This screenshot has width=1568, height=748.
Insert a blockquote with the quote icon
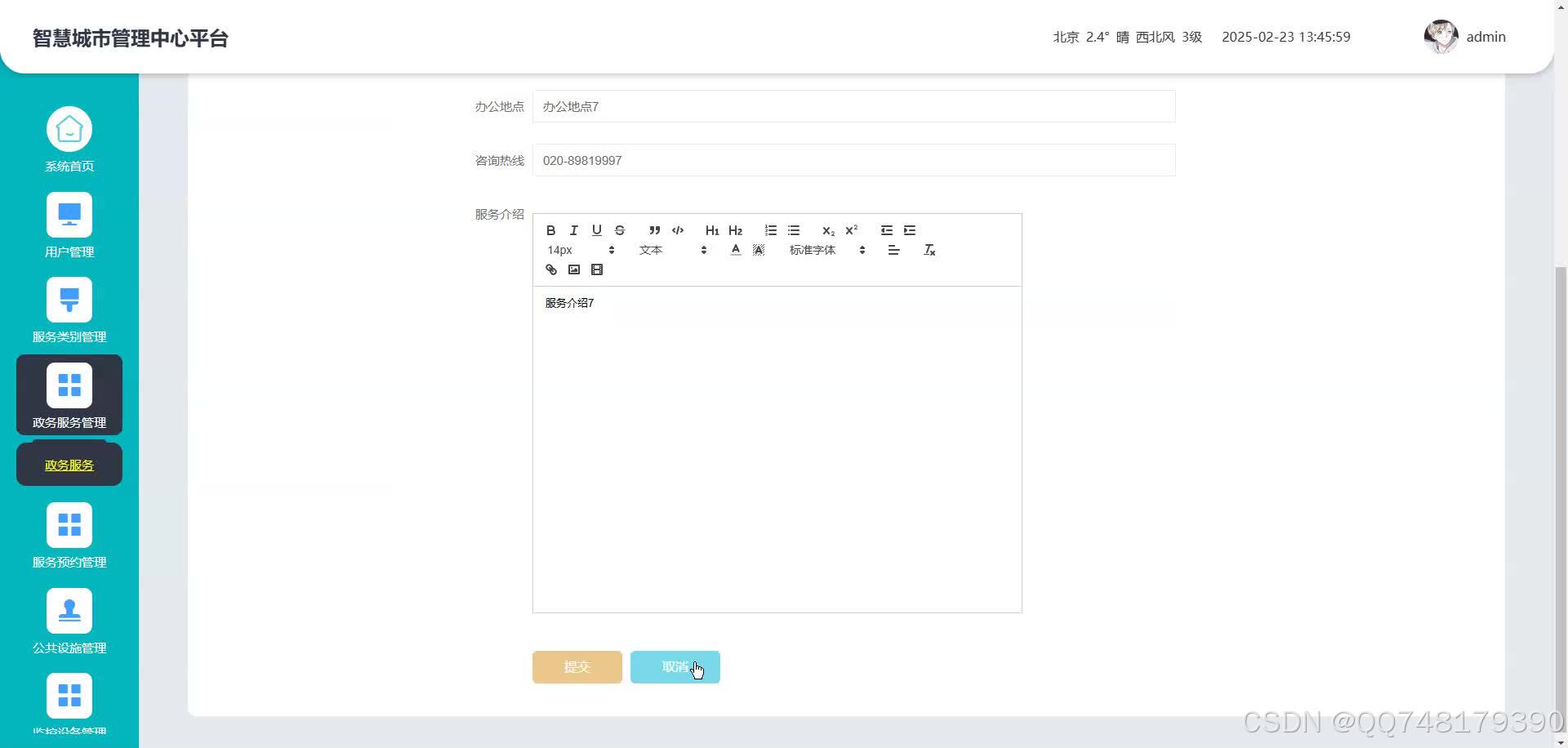pyautogui.click(x=654, y=230)
